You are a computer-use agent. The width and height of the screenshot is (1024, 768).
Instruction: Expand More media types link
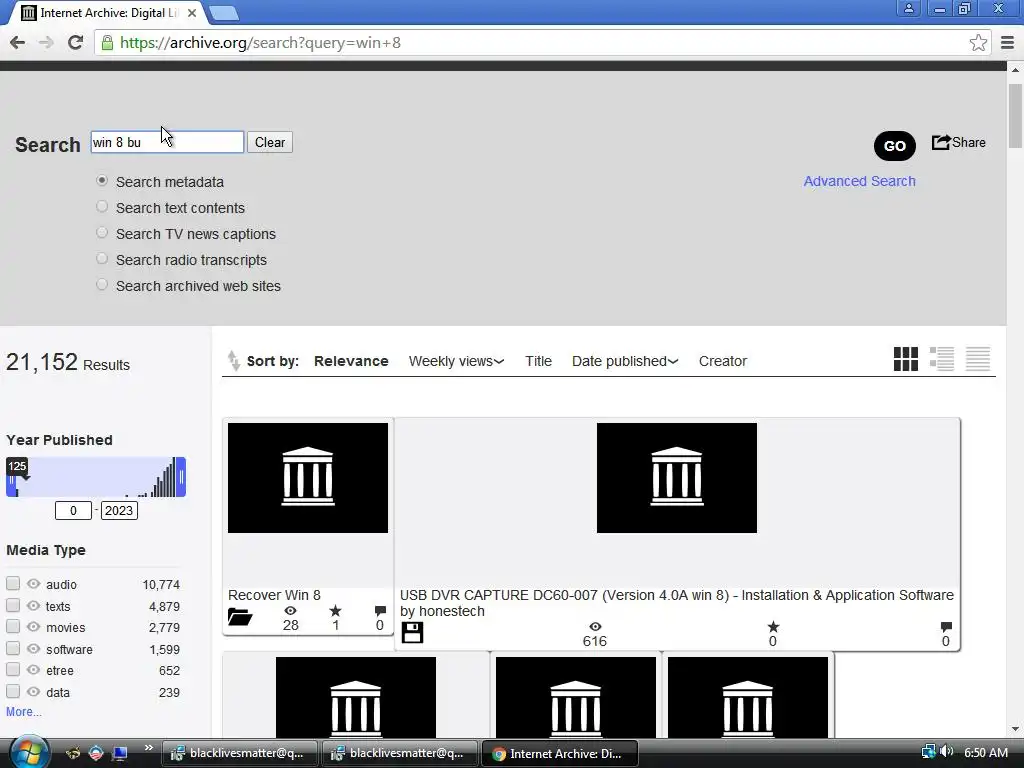[x=24, y=712]
